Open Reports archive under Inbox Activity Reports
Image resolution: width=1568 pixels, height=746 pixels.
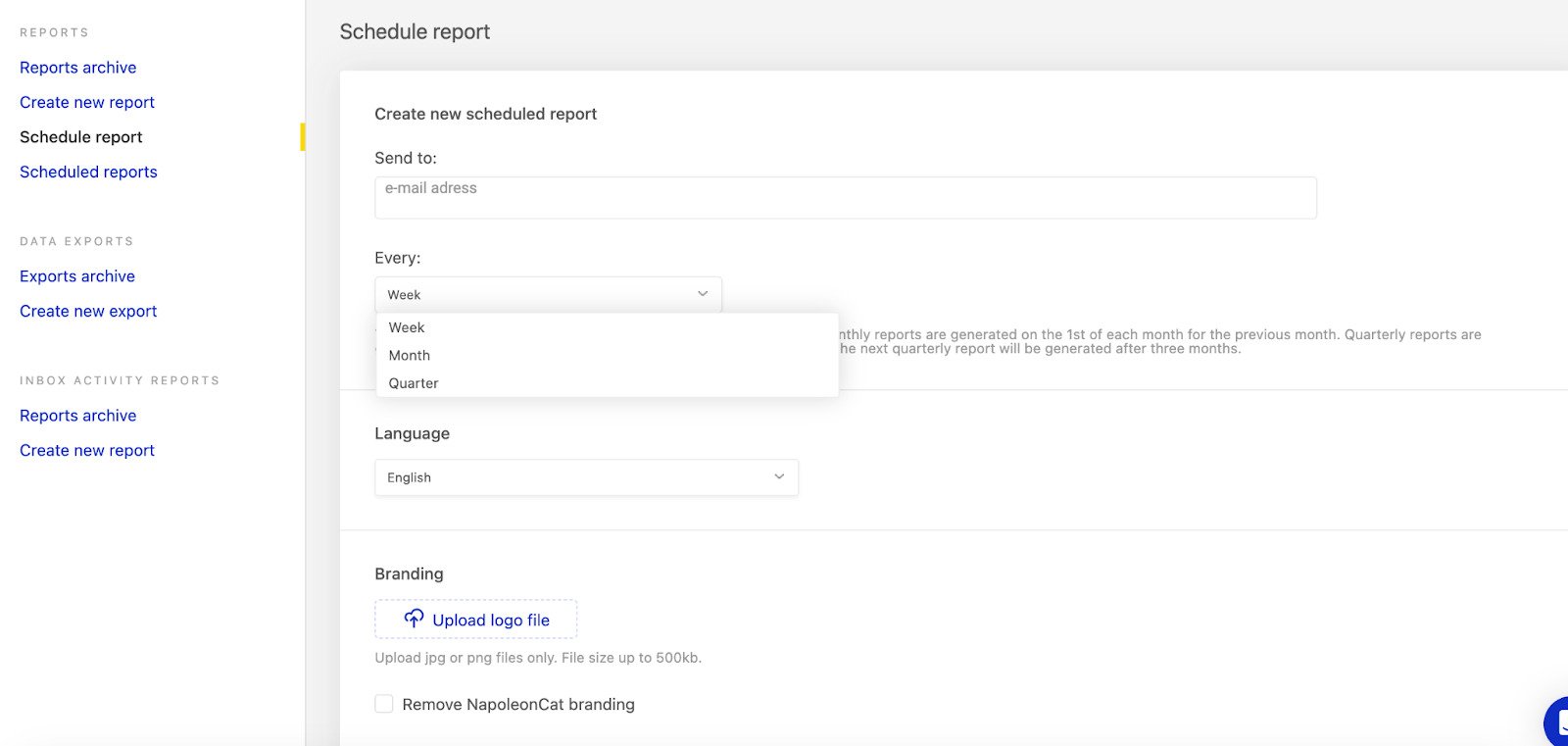tap(77, 416)
